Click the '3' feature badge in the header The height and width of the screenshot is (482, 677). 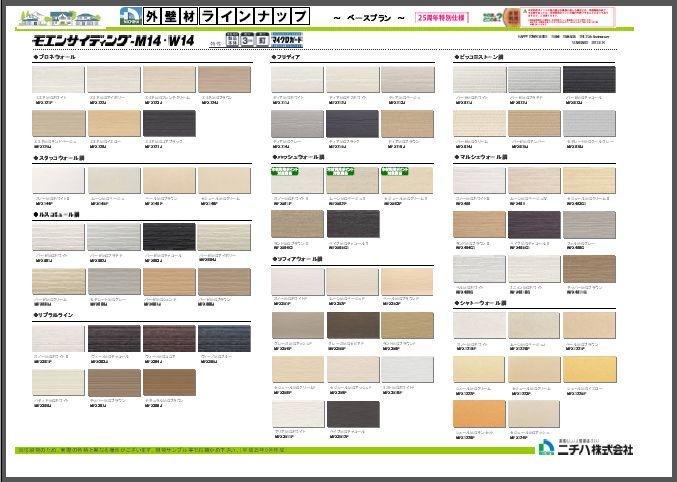pos(247,40)
